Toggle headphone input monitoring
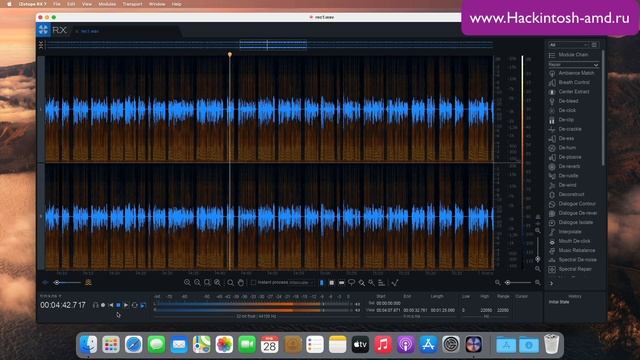Screen dimensions: 640x360 [96, 305]
